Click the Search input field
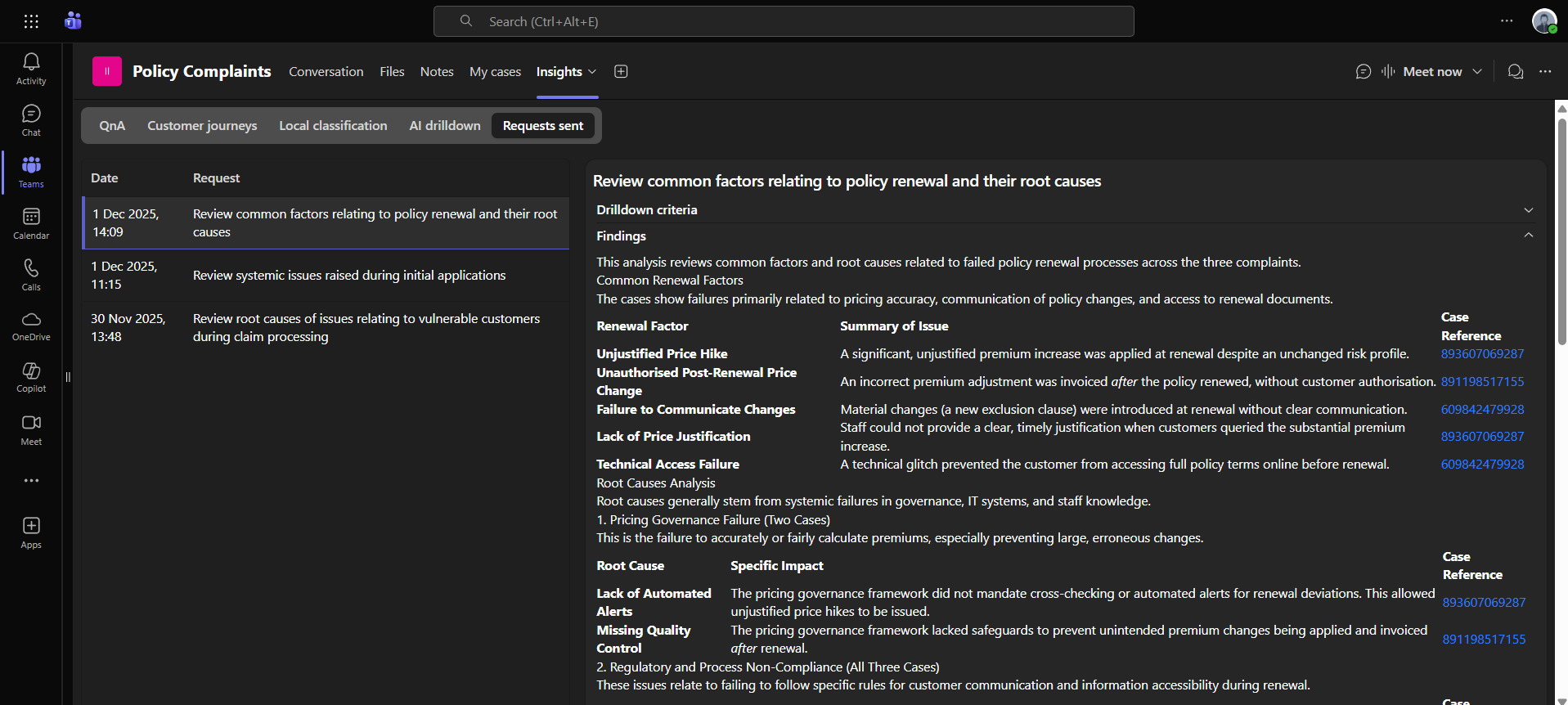Image resolution: width=1568 pixels, height=705 pixels. 784,21
